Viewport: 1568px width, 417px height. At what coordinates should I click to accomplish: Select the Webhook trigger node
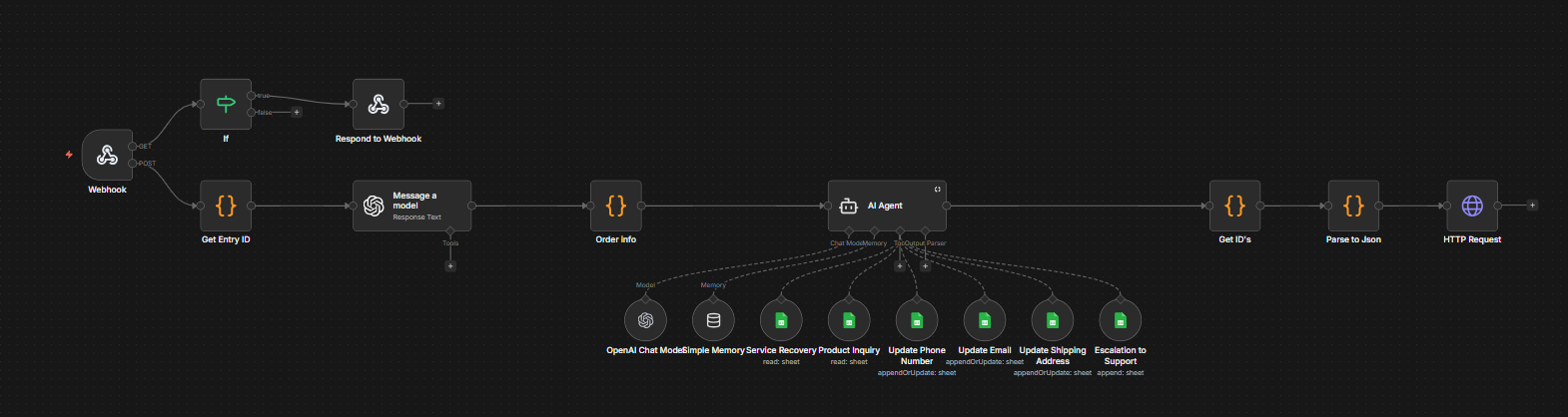pos(107,155)
